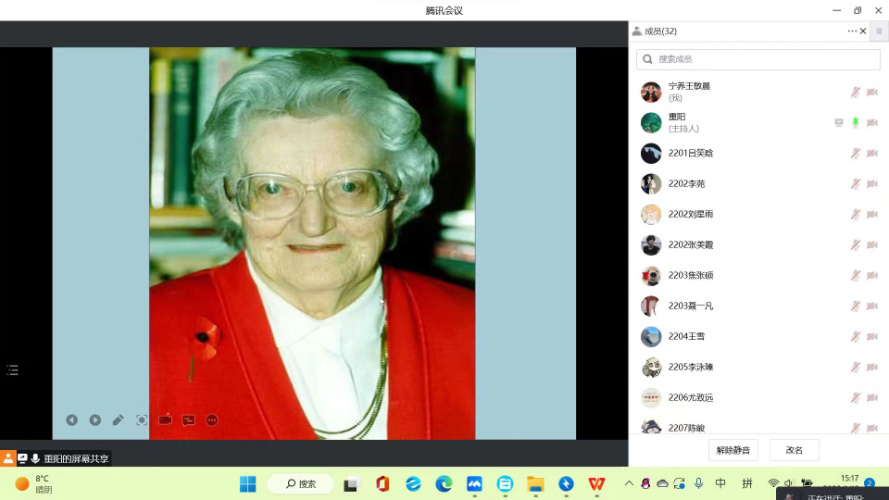889x500 pixels.
Task: Select the pen annotation tool on slideshow
Action: [118, 420]
